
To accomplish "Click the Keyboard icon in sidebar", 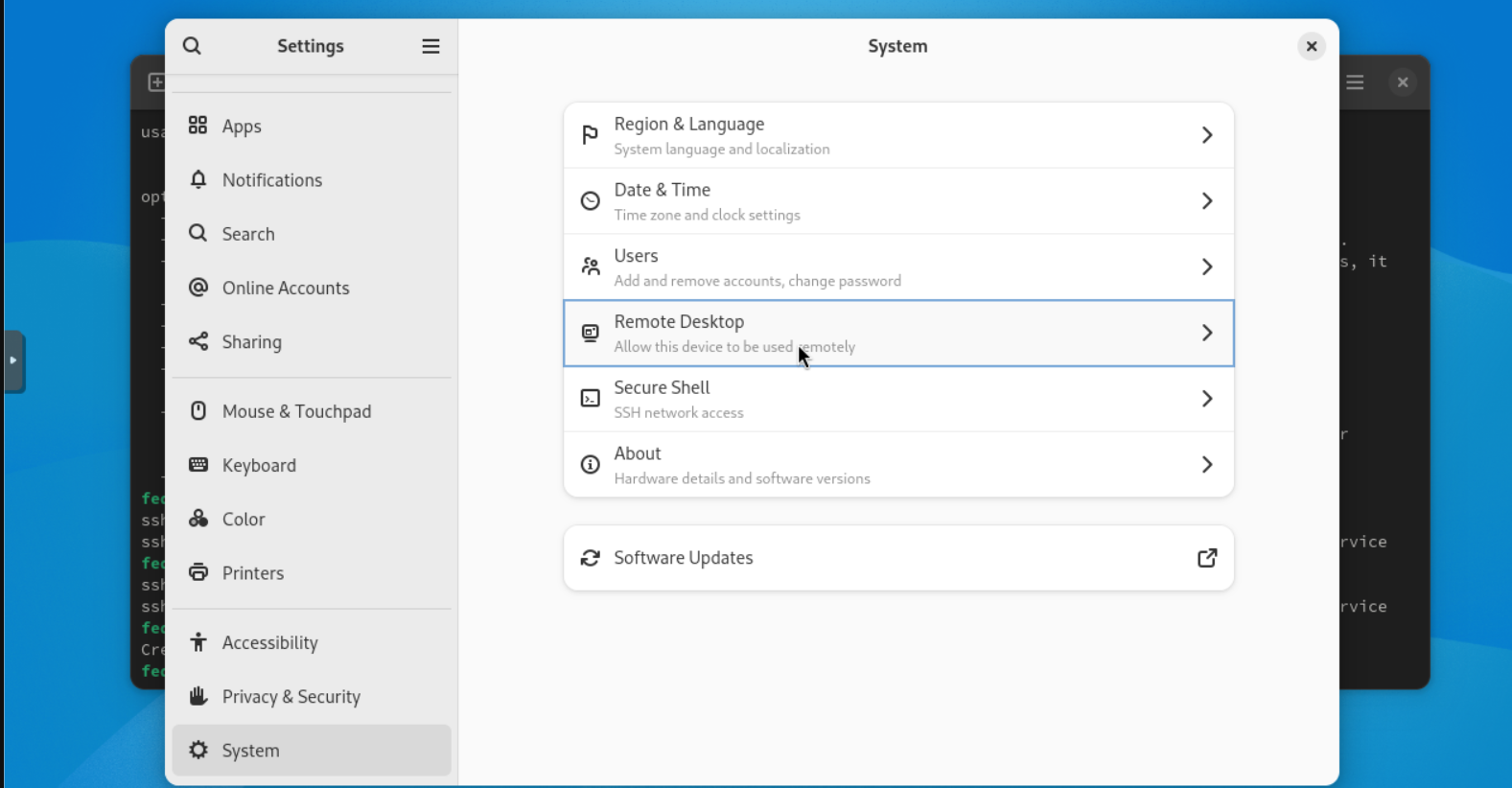I will click(198, 465).
